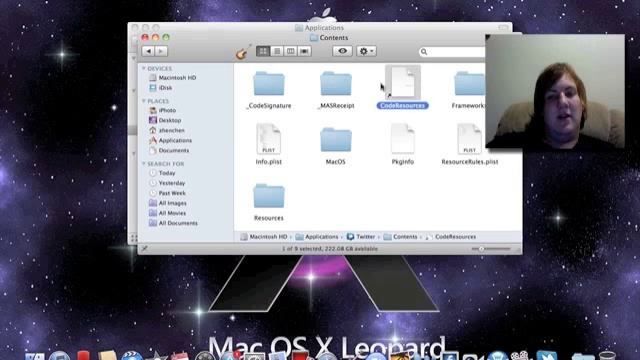This screenshot has height=360, width=640.
Task: Collapse the DEVICES sidebar section
Action: pos(144,69)
